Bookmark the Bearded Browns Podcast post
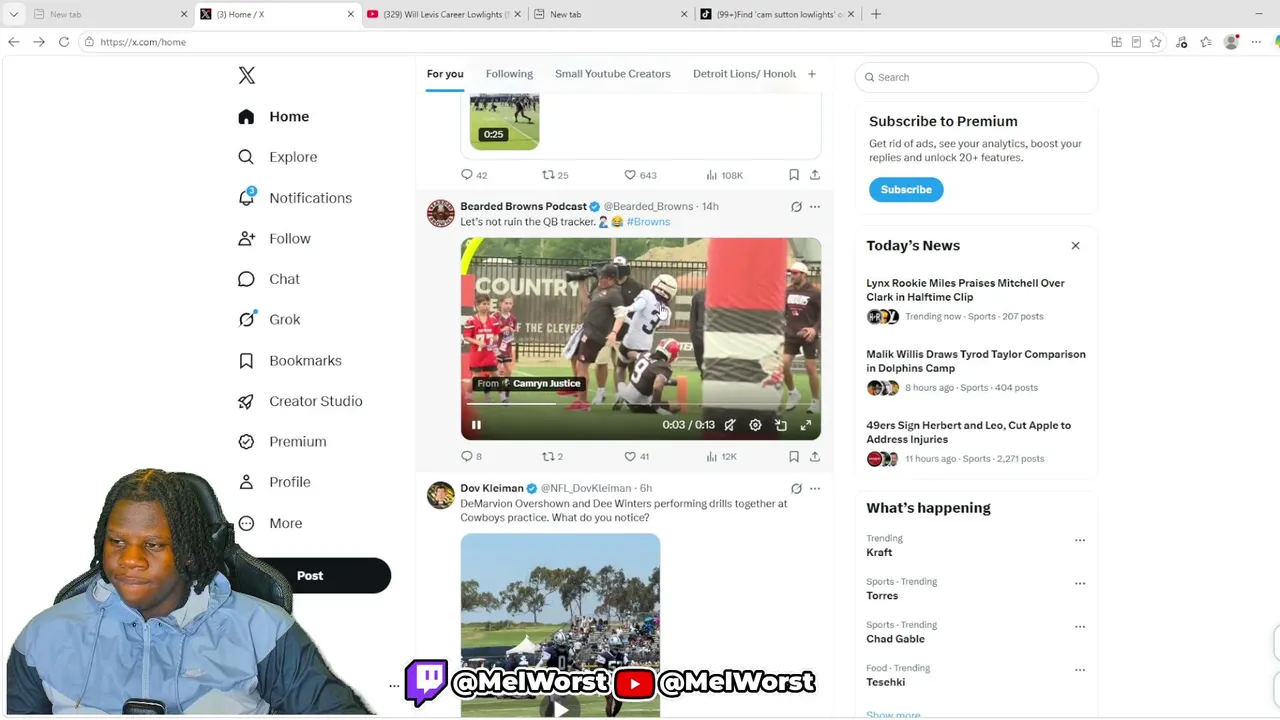 (x=794, y=457)
